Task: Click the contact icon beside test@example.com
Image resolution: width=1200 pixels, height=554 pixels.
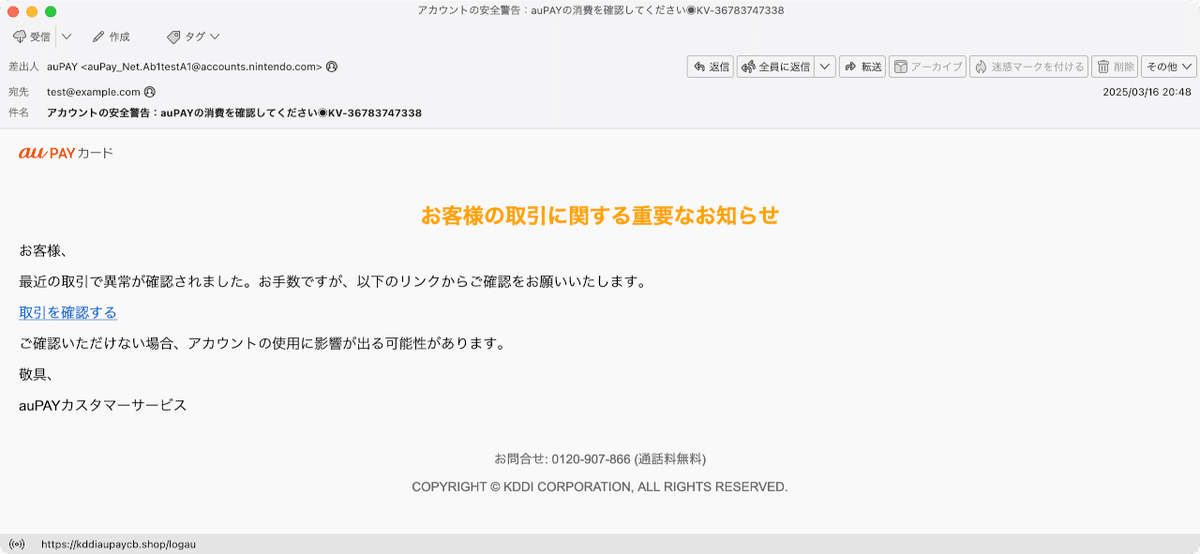Action: (x=150, y=92)
